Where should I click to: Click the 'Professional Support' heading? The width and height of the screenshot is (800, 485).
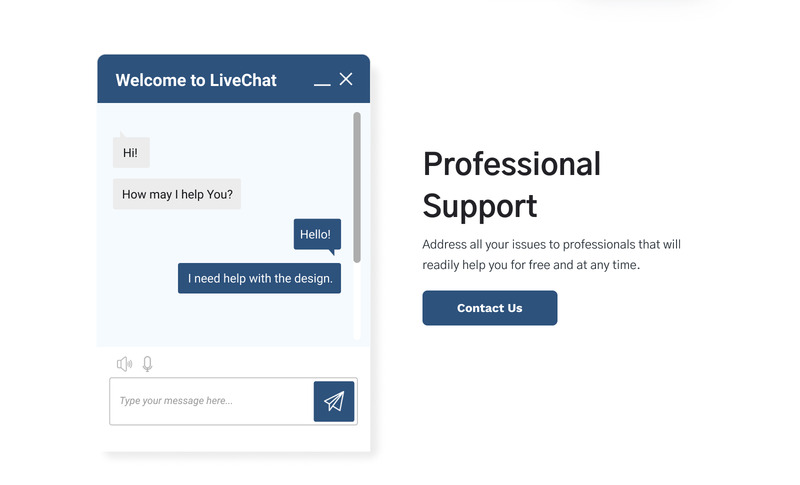(511, 184)
